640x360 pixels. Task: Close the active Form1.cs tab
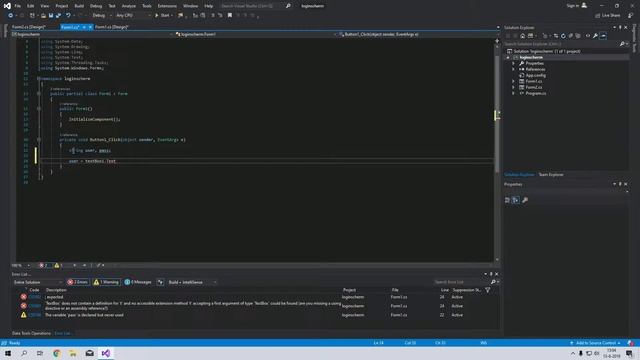pyautogui.click(x=90, y=27)
